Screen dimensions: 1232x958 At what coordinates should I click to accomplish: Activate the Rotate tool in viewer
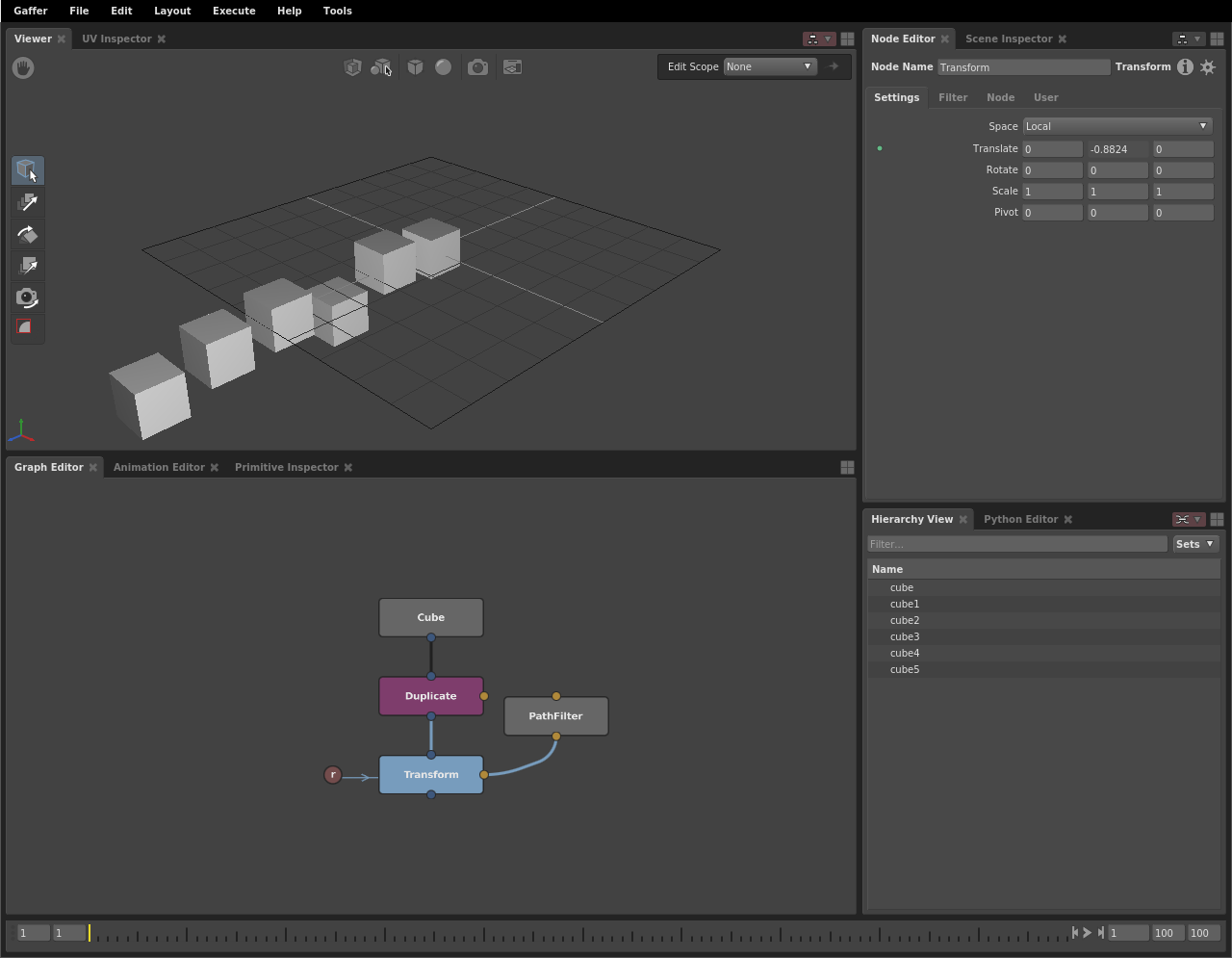(28, 234)
